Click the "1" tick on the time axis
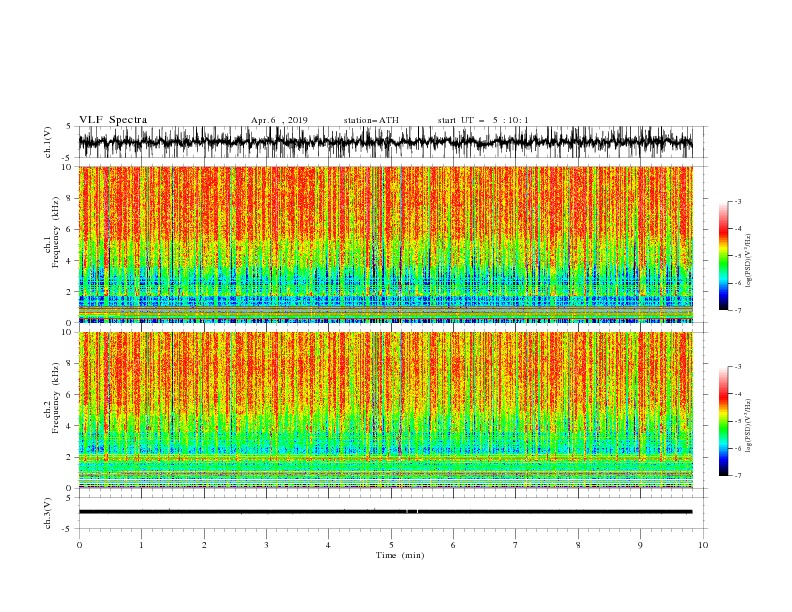Image resolution: width=792 pixels, height=612 pixels. [x=141, y=545]
